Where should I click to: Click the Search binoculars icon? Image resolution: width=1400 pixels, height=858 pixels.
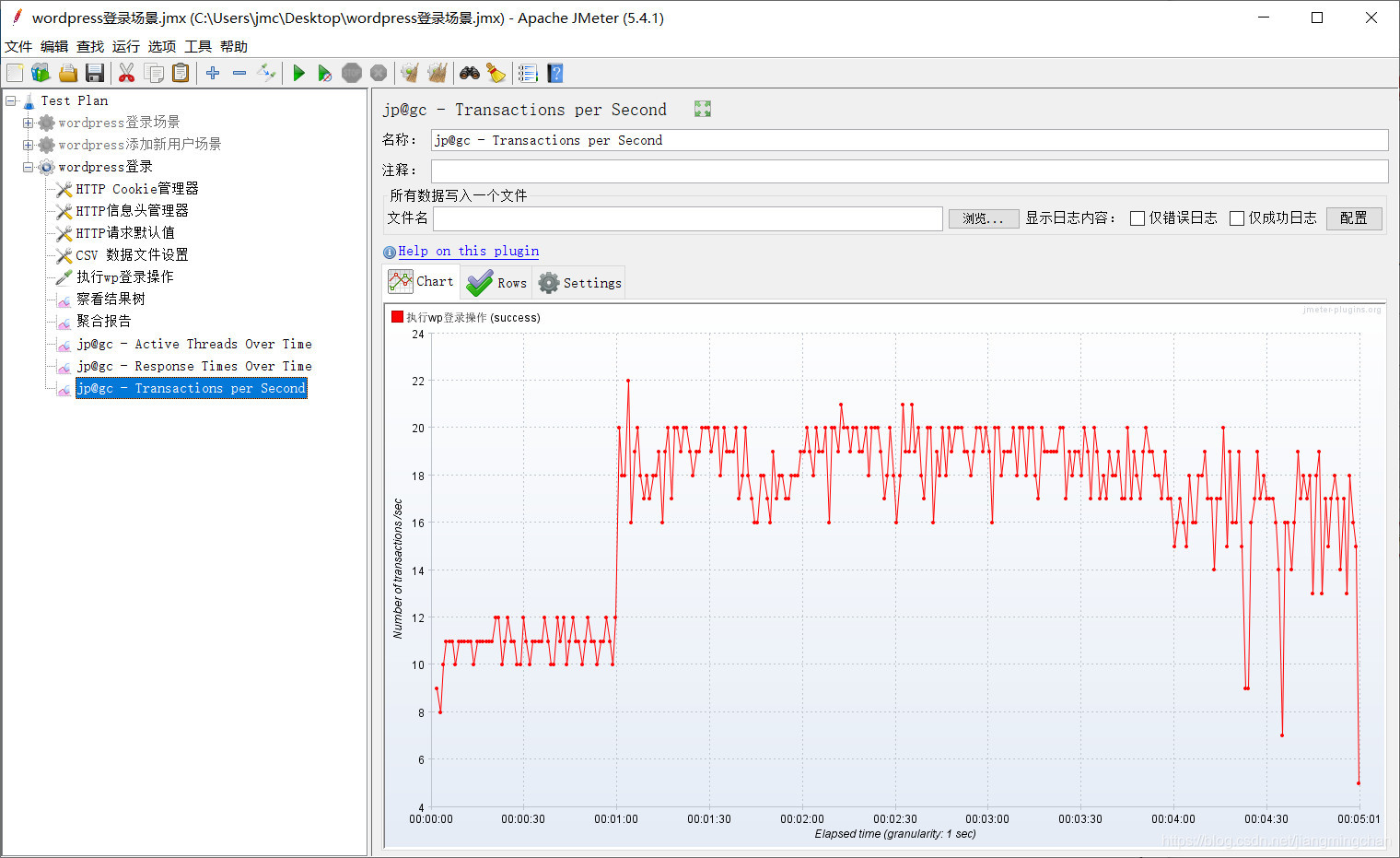click(x=470, y=73)
